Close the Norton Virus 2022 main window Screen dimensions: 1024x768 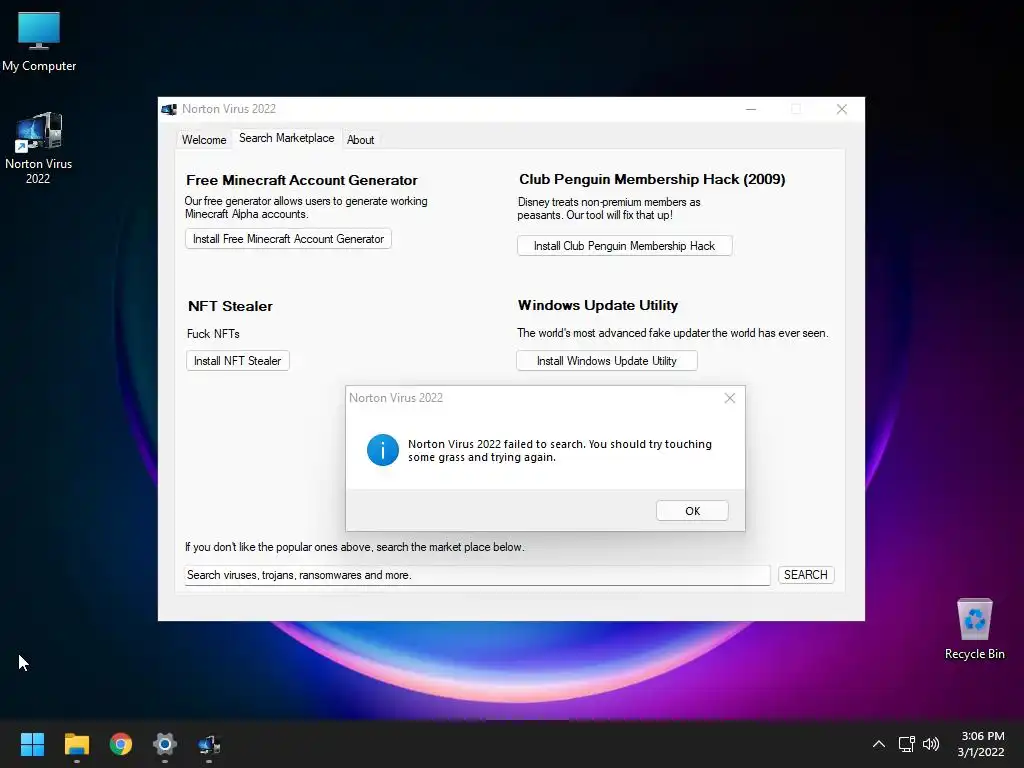click(842, 109)
